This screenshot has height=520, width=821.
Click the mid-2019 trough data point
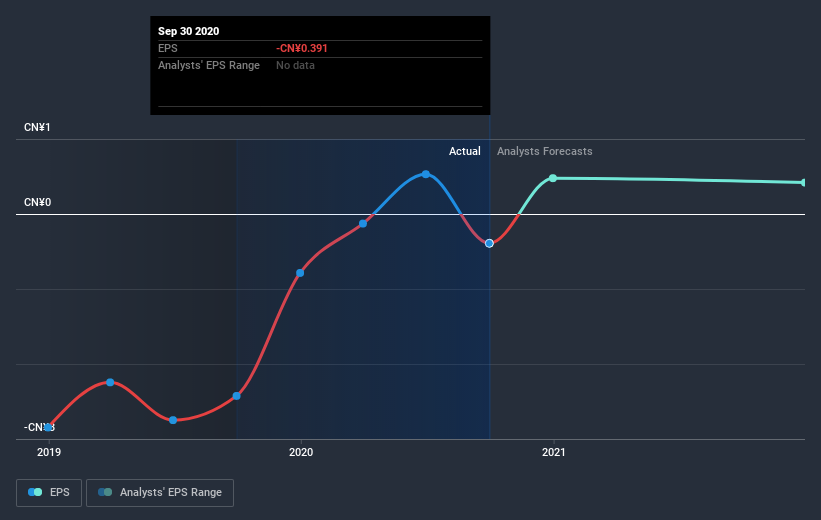[x=173, y=420]
